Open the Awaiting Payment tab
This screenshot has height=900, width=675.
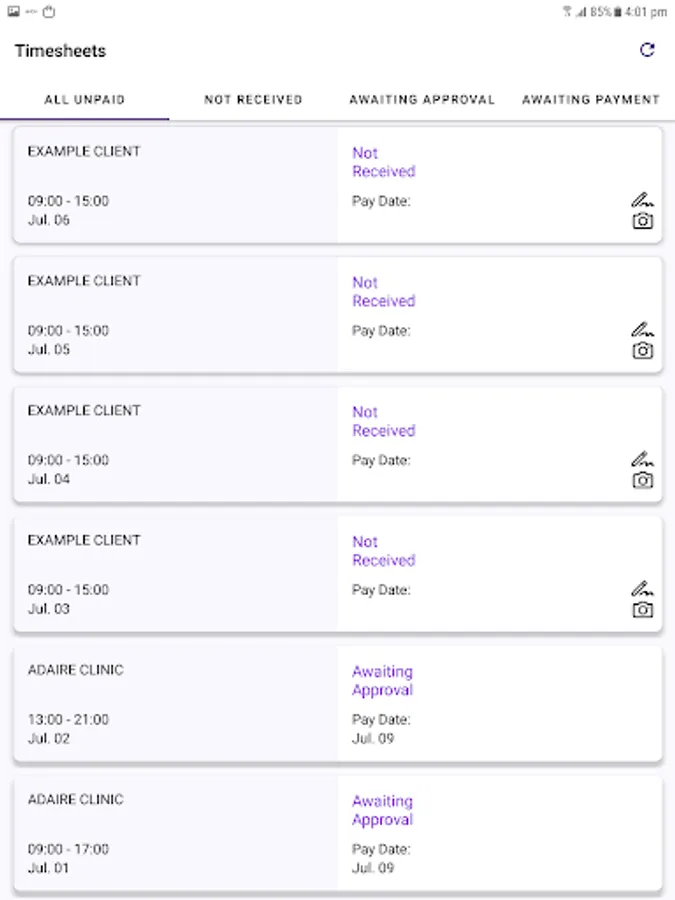tap(591, 100)
